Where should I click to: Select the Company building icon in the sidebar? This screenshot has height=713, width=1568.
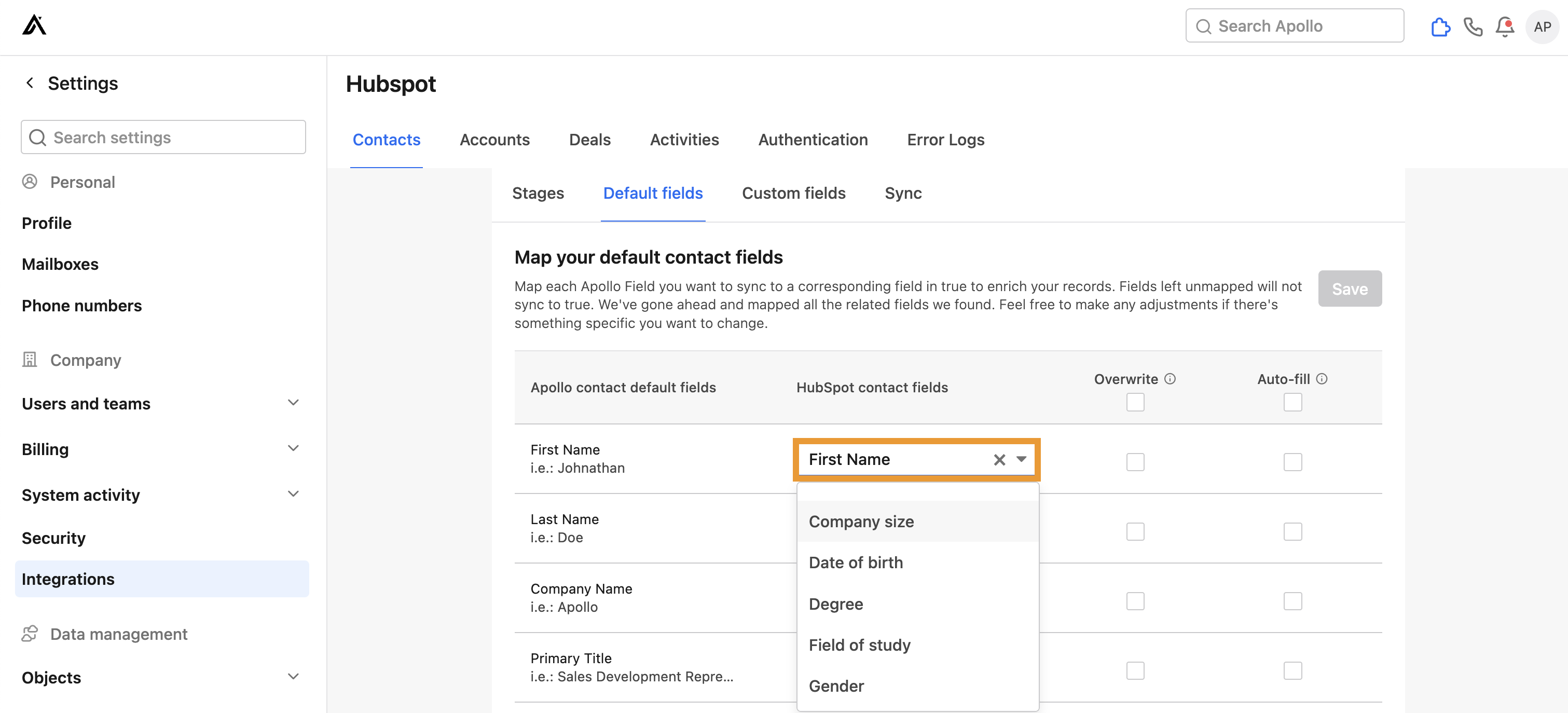point(30,359)
